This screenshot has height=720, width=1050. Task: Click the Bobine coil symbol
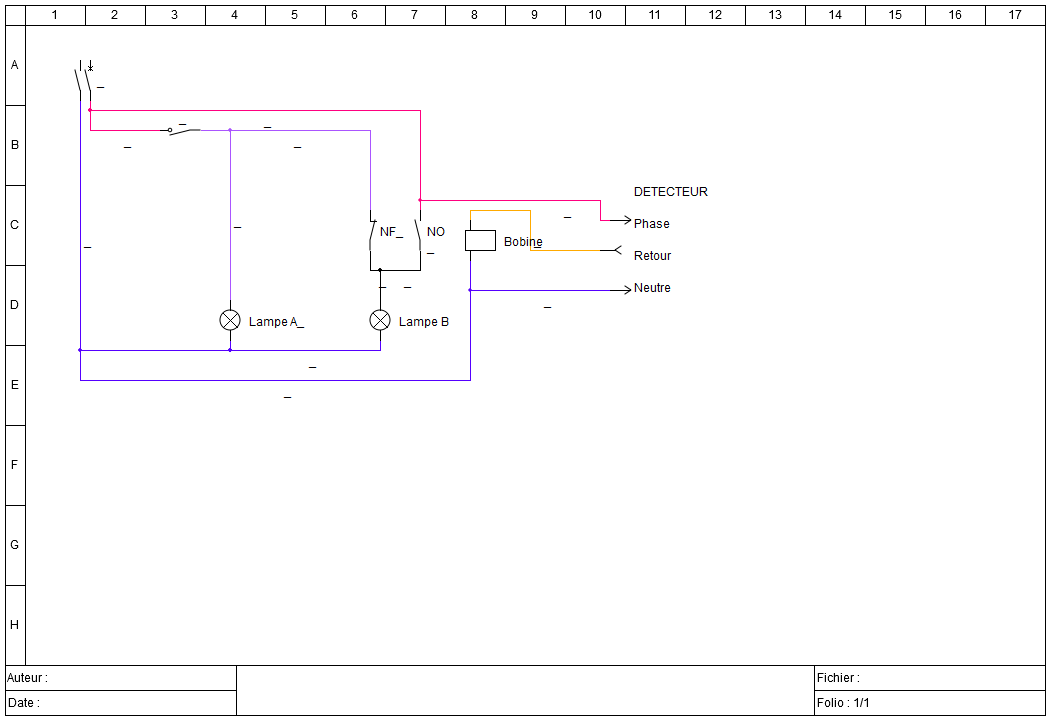pyautogui.click(x=481, y=241)
